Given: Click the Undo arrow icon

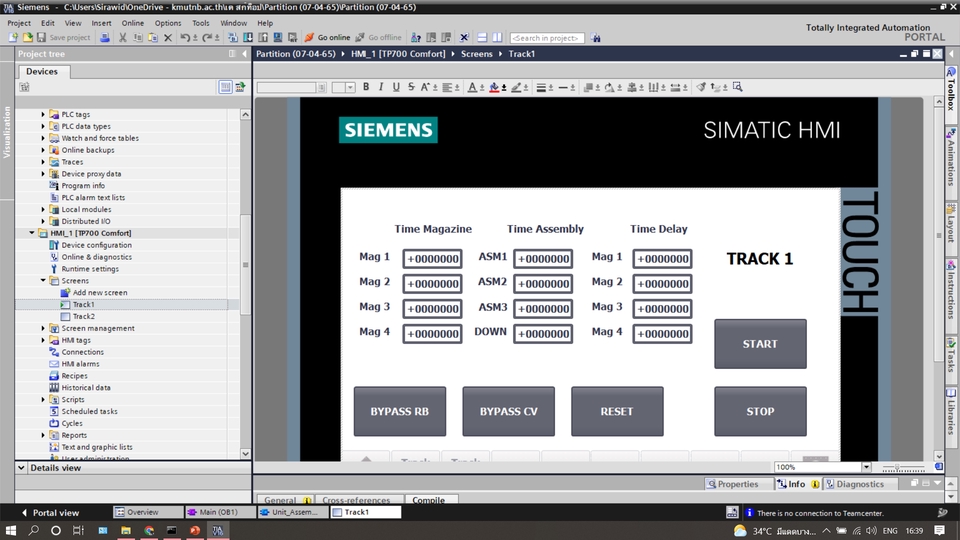Looking at the screenshot, I should point(185,37).
